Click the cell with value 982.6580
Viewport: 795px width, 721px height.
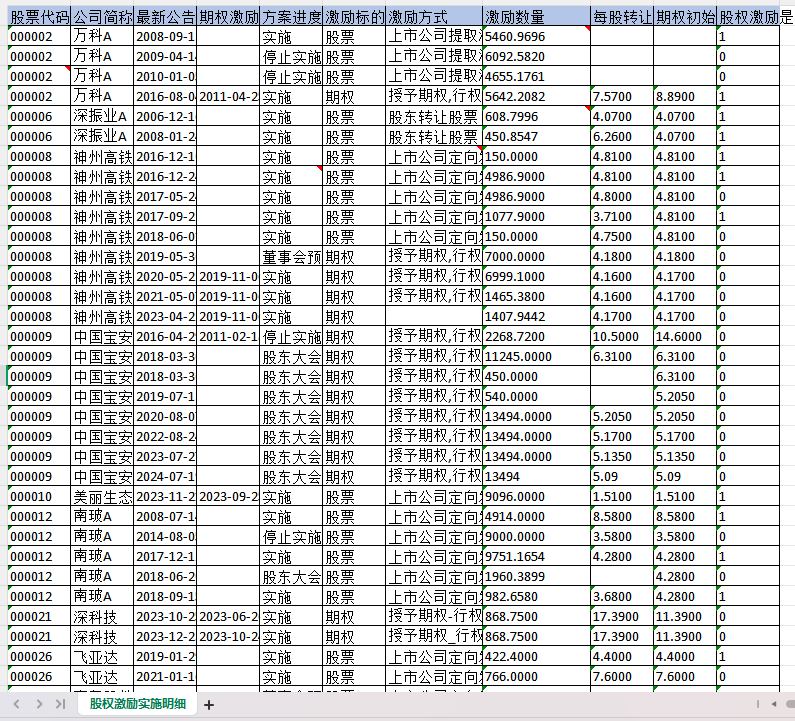point(536,597)
